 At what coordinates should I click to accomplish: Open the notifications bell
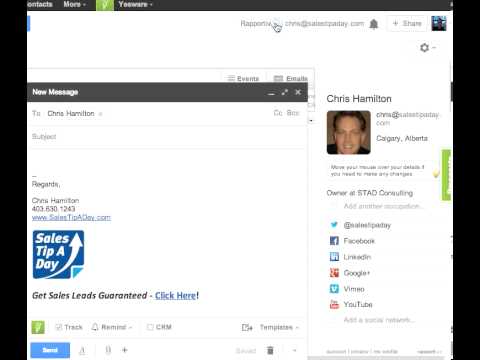point(374,24)
